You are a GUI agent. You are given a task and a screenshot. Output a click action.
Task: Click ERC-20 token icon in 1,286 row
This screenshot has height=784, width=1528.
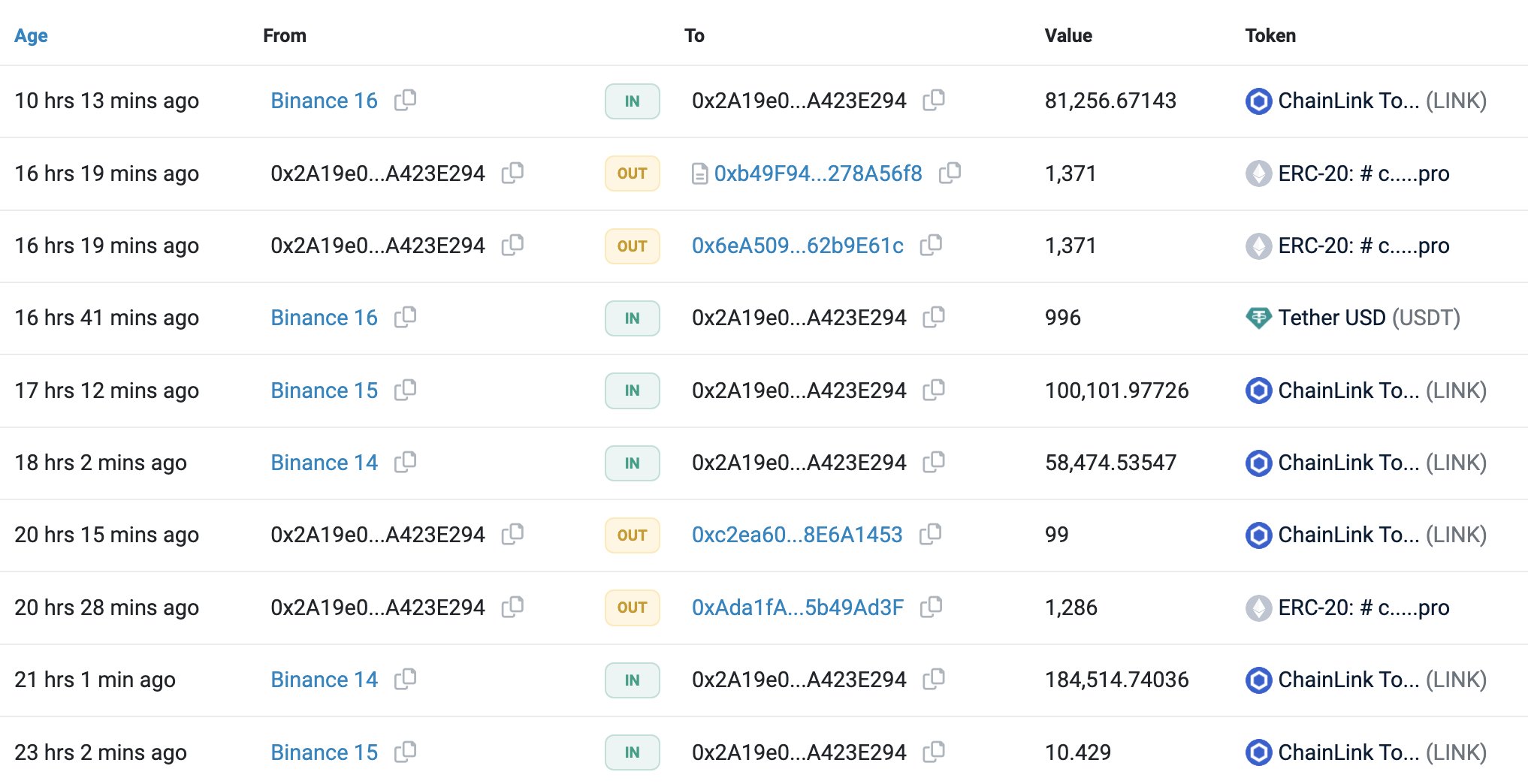[1258, 608]
